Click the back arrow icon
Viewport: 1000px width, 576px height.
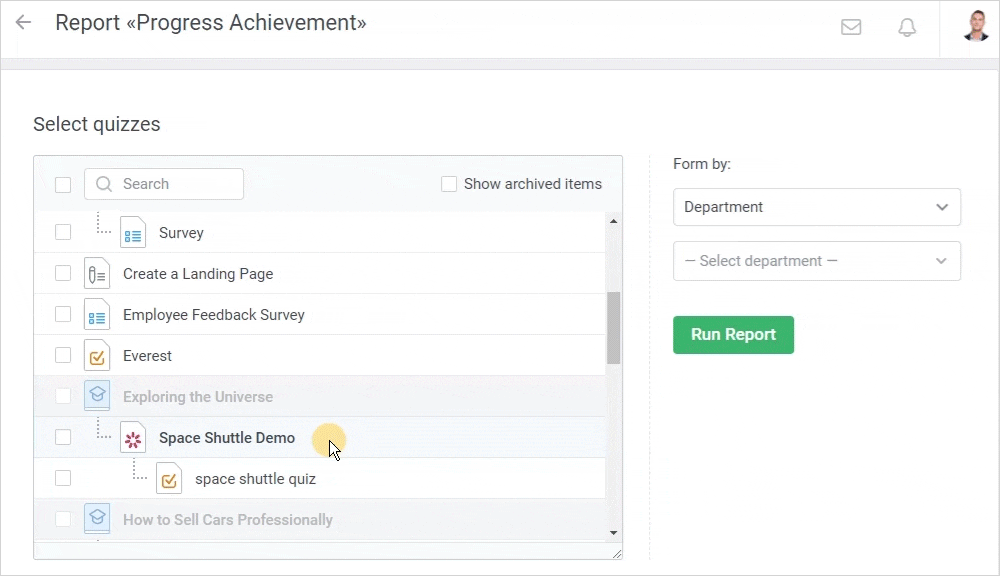23,22
